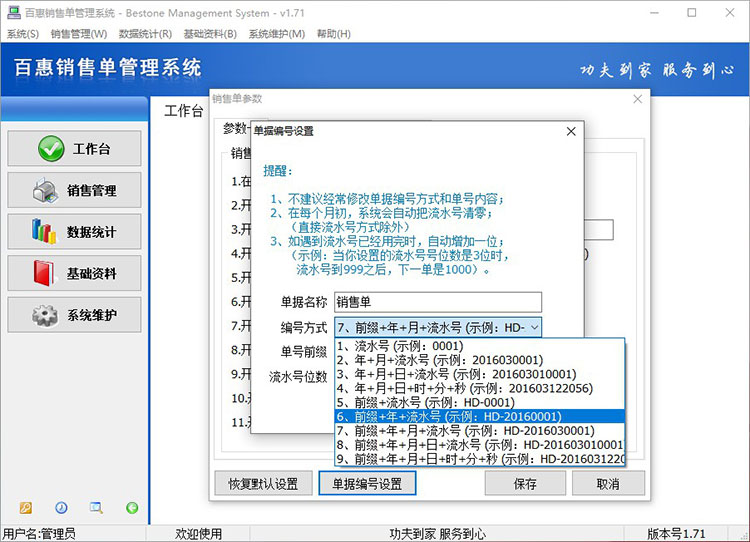Viewport: 750px width, 542px height.
Task: Open the 销售管理(W) menu
Action: pyautogui.click(x=79, y=34)
